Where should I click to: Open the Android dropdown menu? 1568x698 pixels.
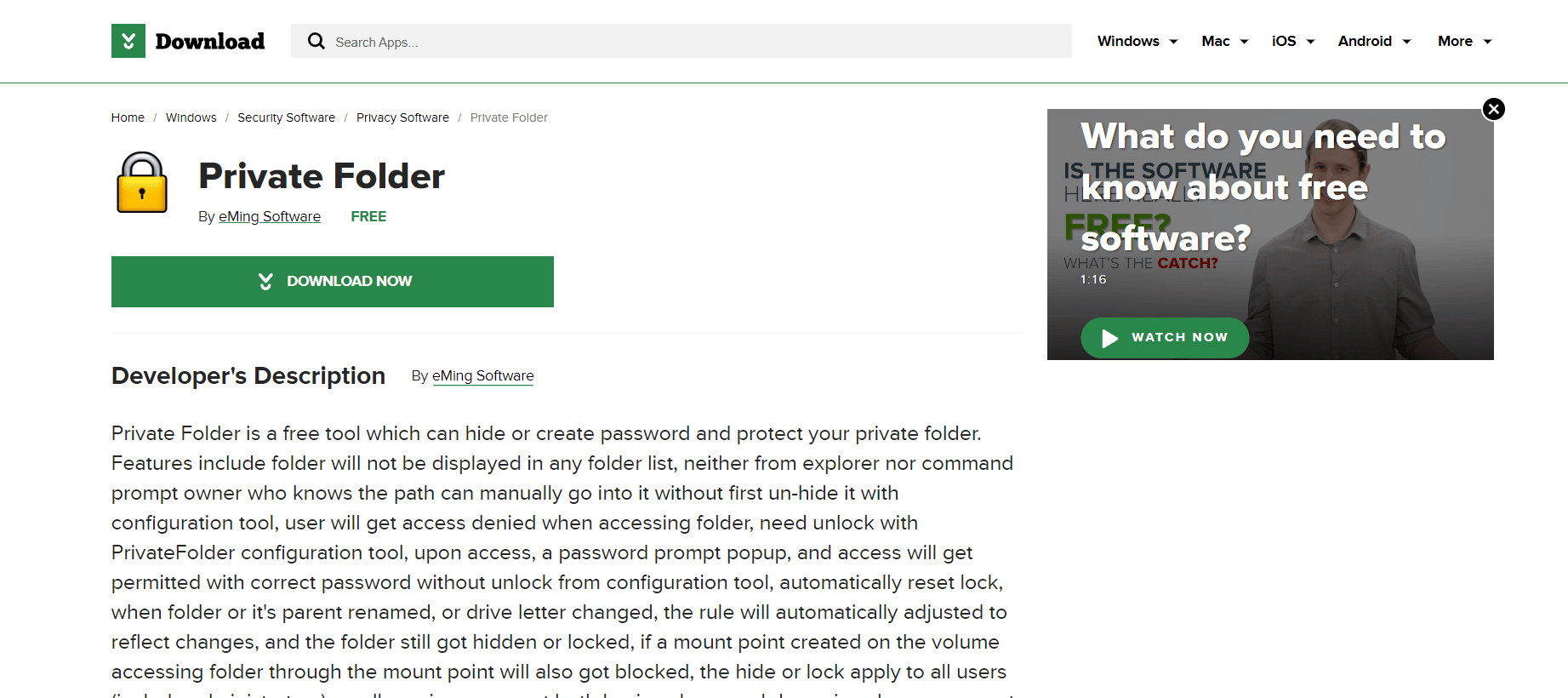pos(1375,41)
